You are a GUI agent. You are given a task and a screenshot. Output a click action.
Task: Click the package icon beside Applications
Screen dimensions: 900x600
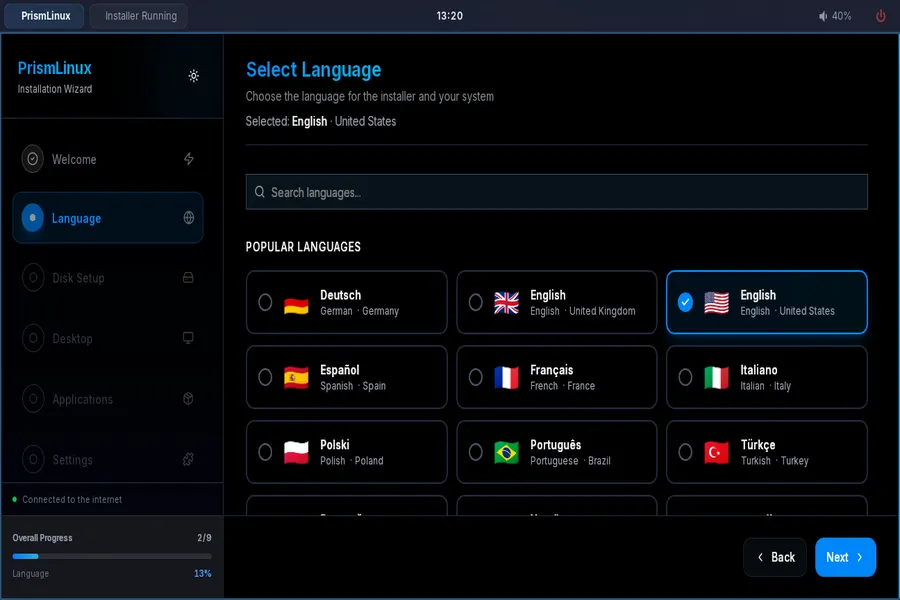click(188, 399)
